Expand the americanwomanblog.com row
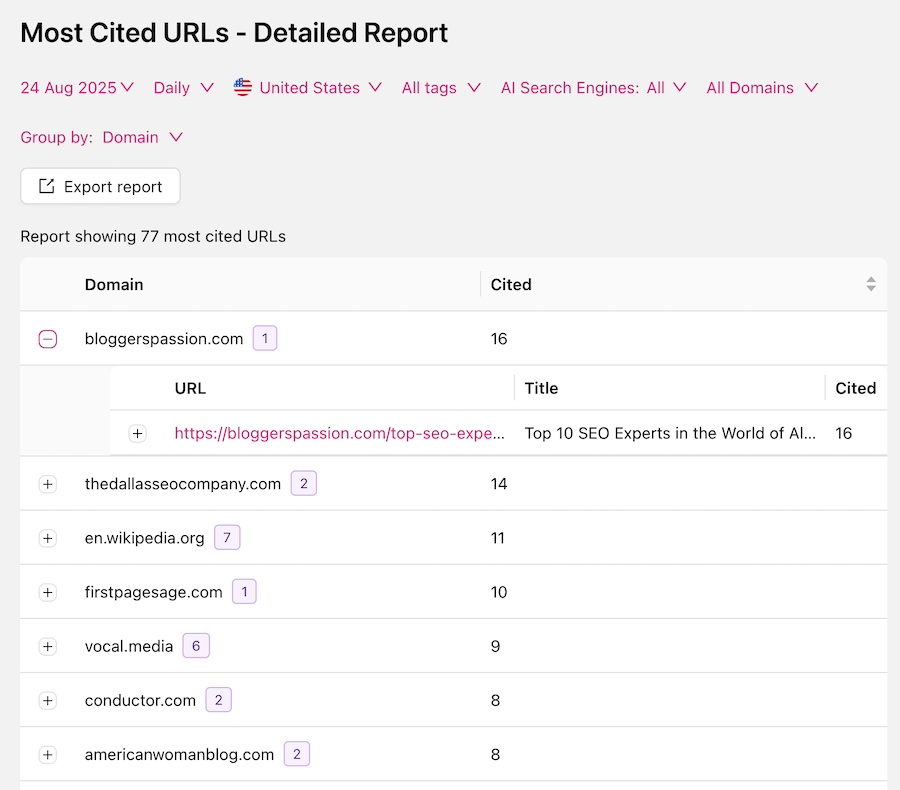 (48, 754)
